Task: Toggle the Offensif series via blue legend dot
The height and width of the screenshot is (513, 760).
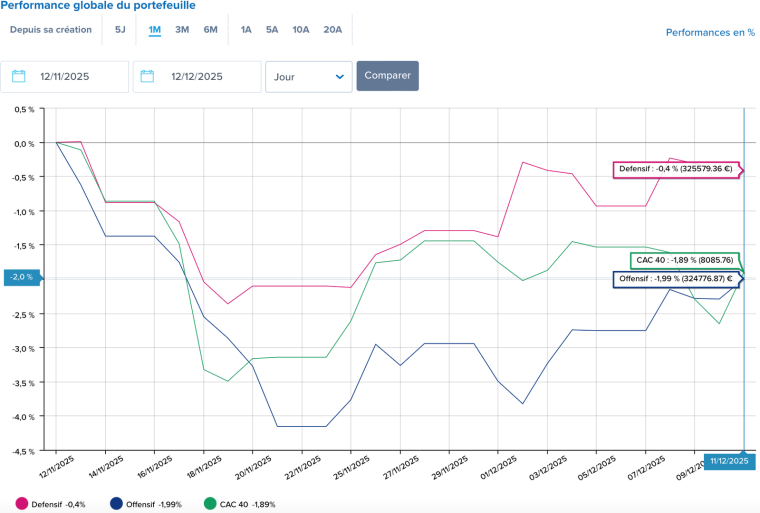Action: coord(116,504)
